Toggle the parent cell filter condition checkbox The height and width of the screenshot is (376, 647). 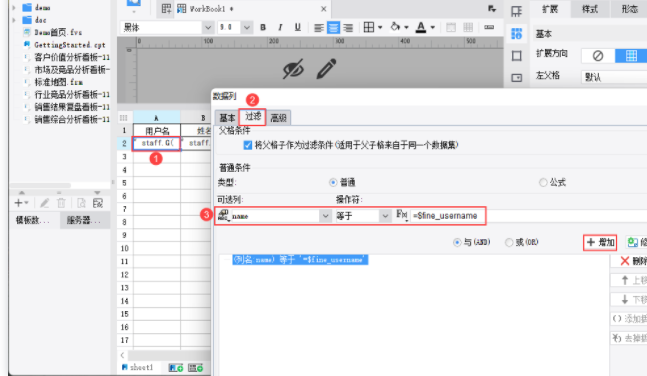pos(248,145)
